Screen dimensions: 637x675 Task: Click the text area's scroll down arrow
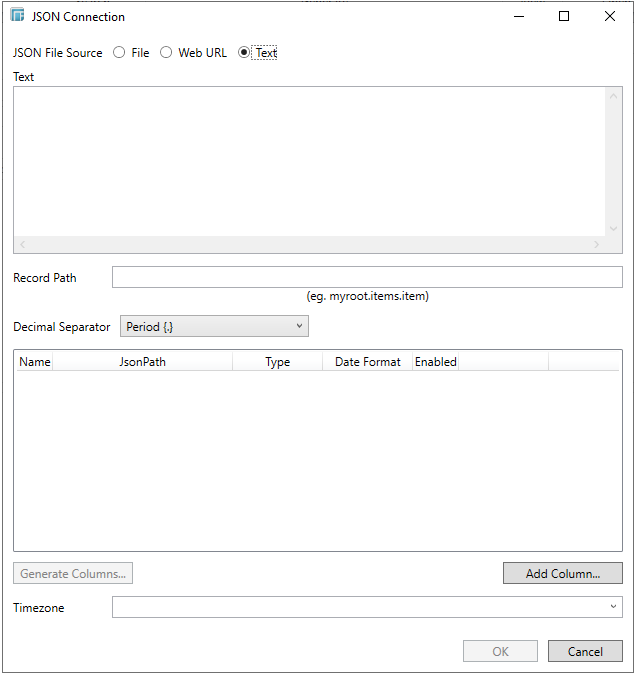[614, 228]
